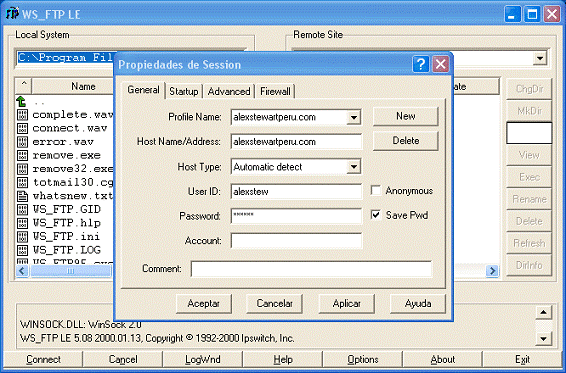
Task: Click sort toggle in local list header
Action: pyautogui.click(x=24, y=86)
